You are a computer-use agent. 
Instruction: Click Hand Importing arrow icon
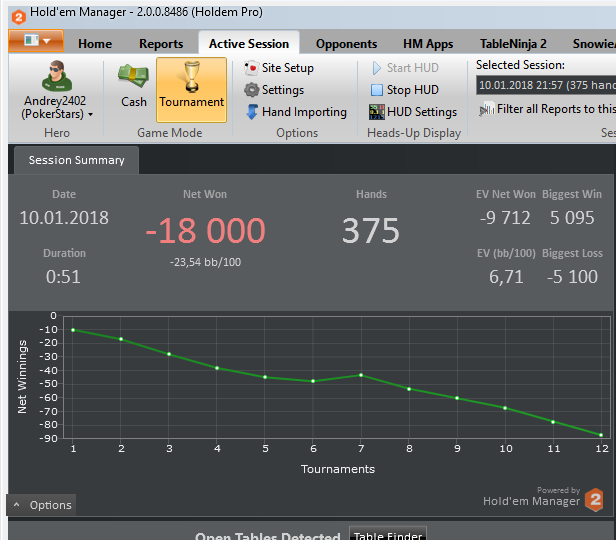(x=252, y=112)
